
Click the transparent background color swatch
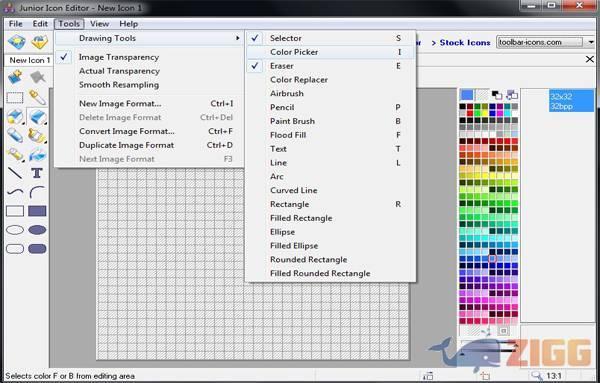tap(482, 95)
